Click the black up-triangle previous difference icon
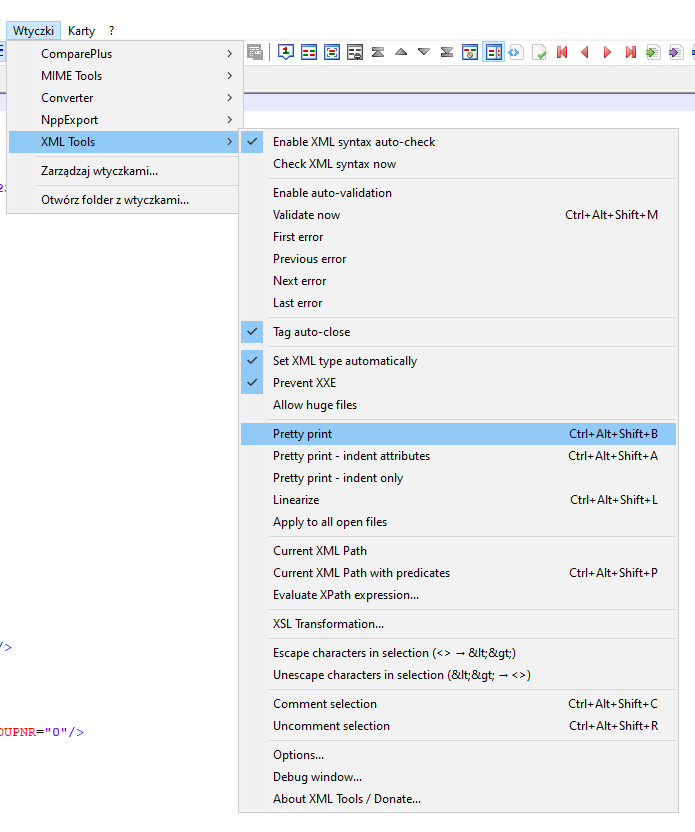Image resolution: width=695 pixels, height=832 pixels. pyautogui.click(x=401, y=52)
